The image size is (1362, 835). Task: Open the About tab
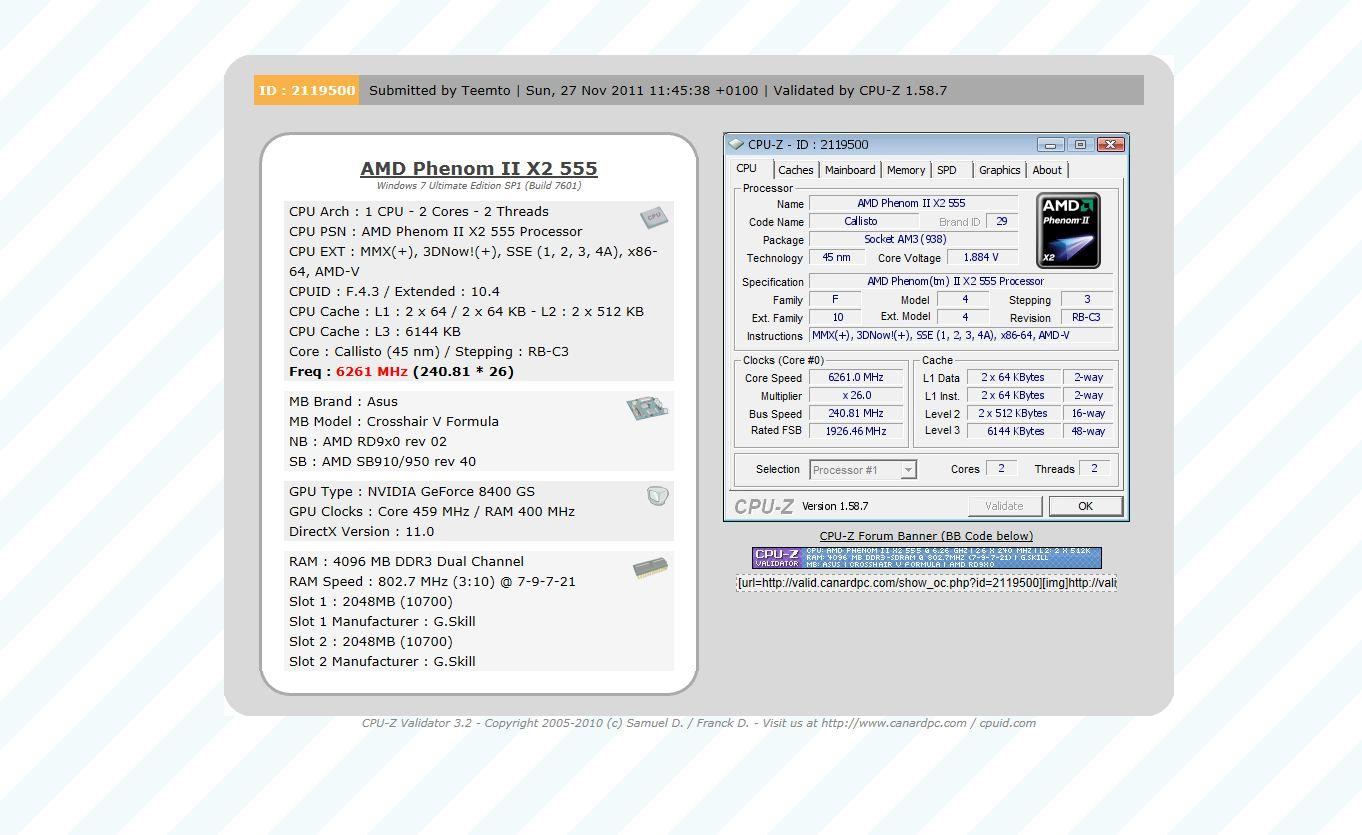1047,170
